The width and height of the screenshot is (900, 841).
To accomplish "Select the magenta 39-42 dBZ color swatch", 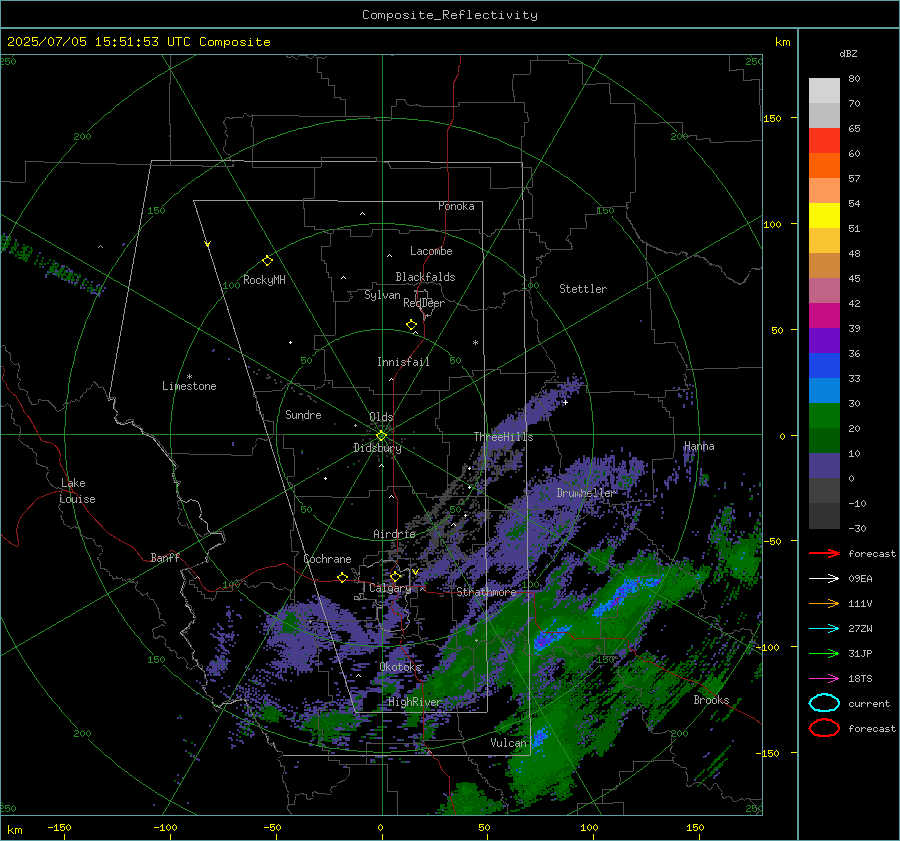I will [824, 316].
